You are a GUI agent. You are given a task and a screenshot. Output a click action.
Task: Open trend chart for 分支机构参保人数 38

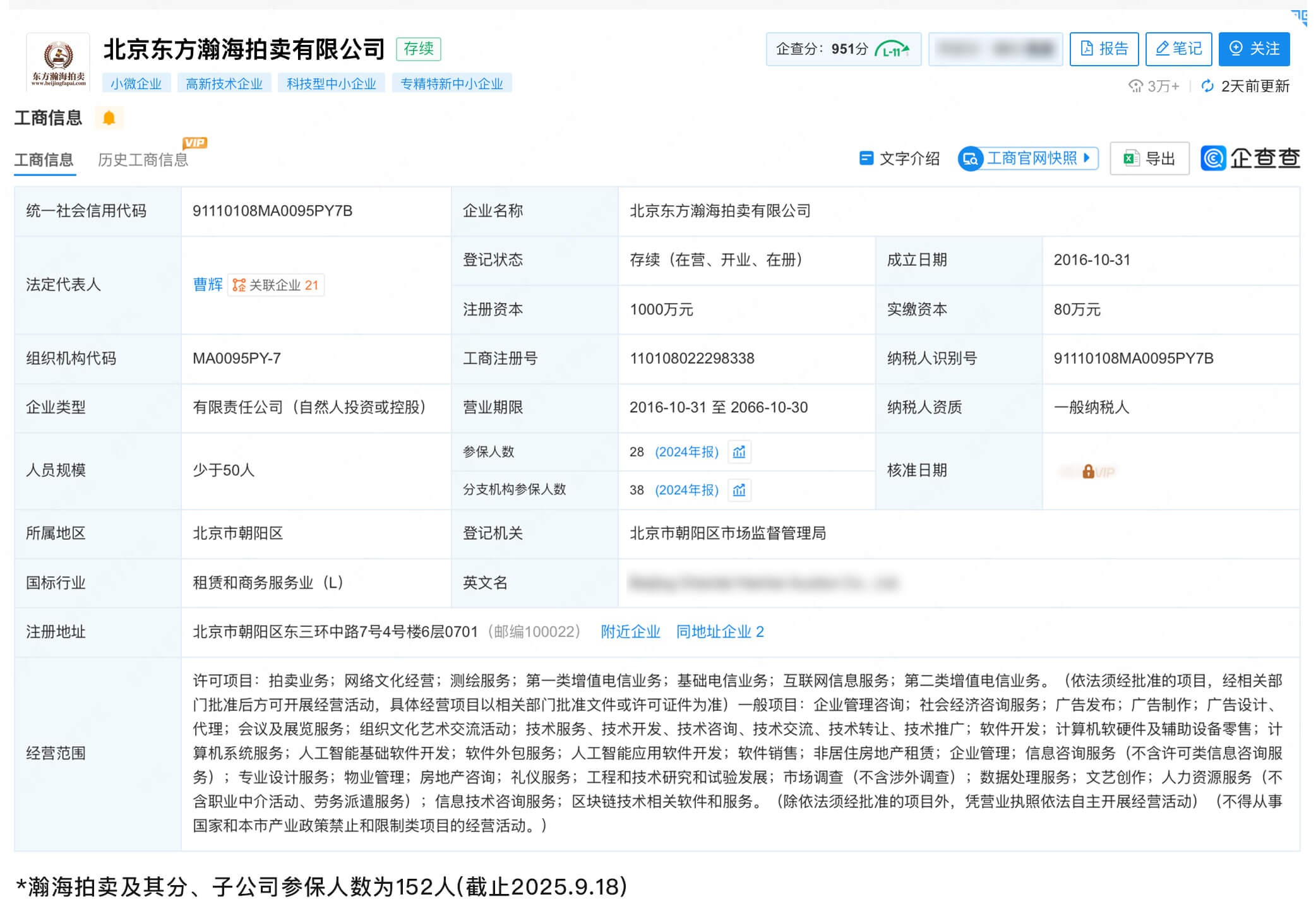coord(739,490)
